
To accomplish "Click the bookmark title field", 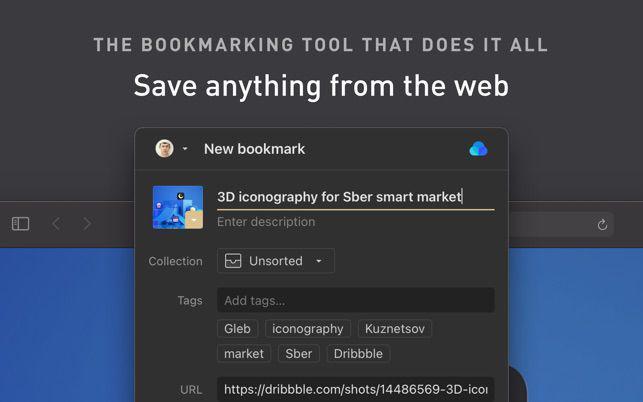I will tap(356, 197).
